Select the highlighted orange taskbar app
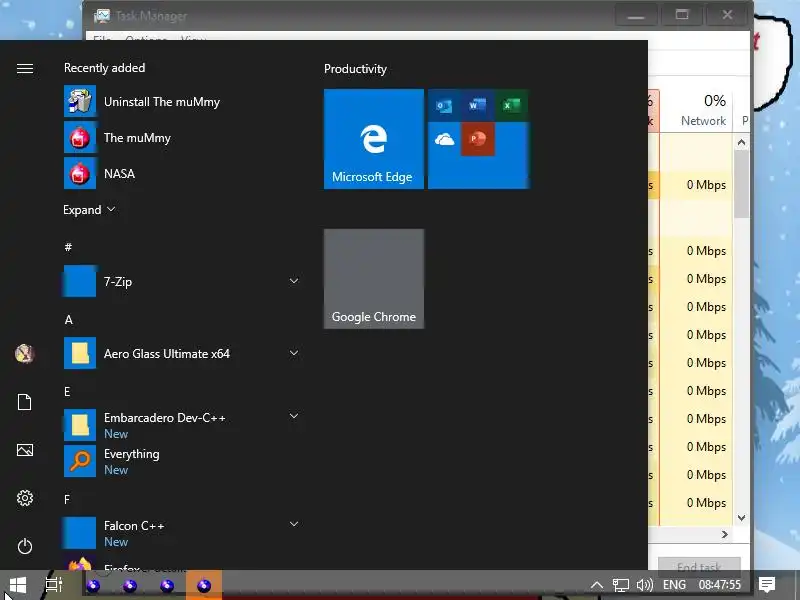This screenshot has height=600, width=800. point(204,585)
